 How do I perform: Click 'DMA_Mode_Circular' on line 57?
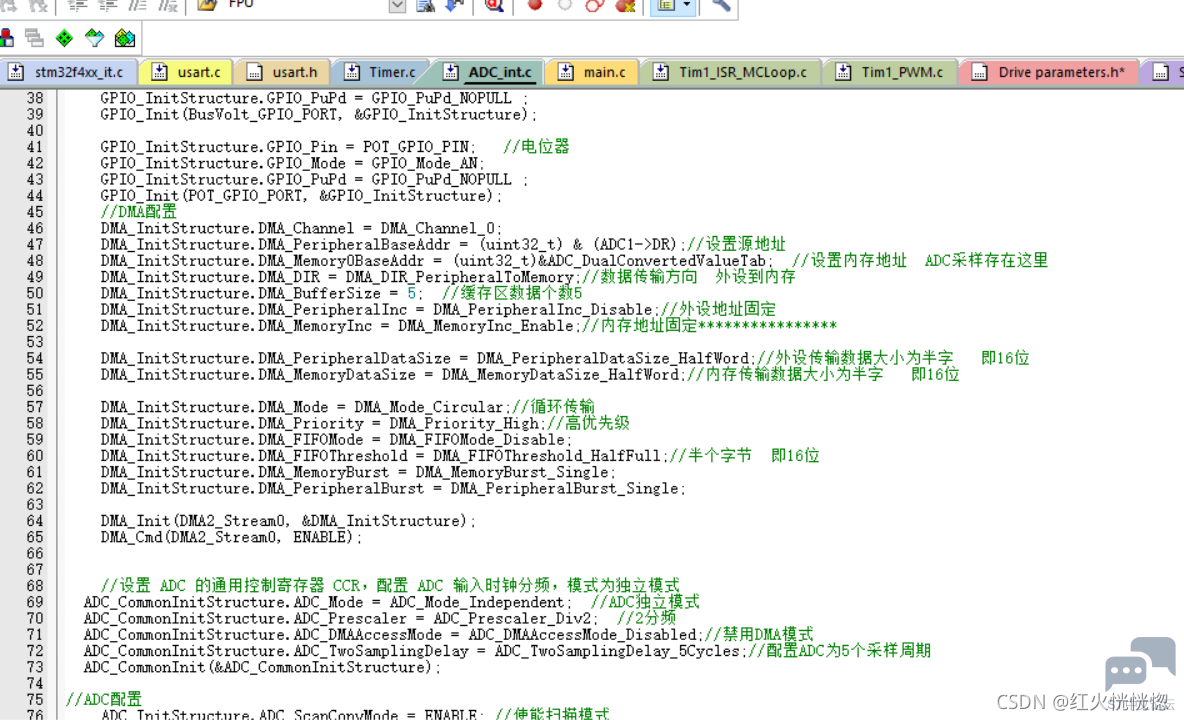[428, 408]
